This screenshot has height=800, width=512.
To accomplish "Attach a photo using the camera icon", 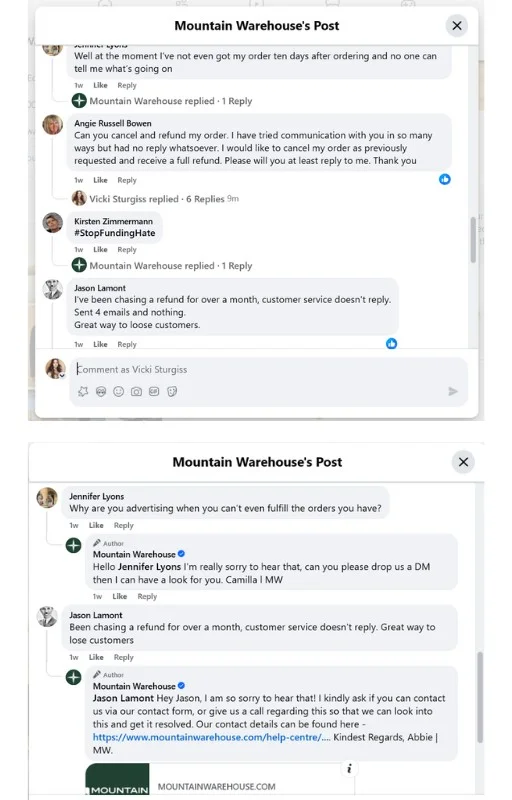I will click(x=136, y=391).
